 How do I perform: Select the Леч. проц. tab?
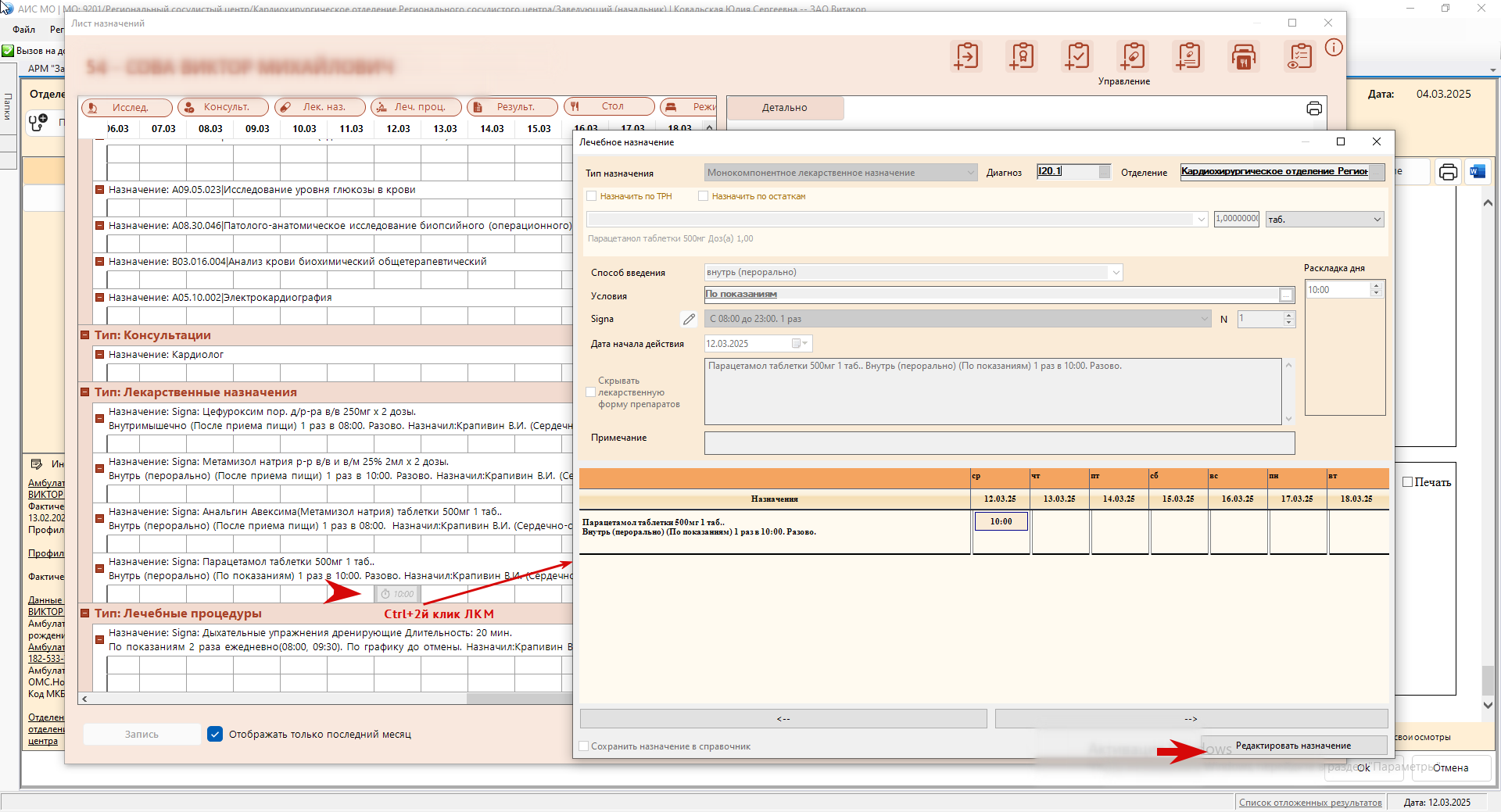point(416,107)
